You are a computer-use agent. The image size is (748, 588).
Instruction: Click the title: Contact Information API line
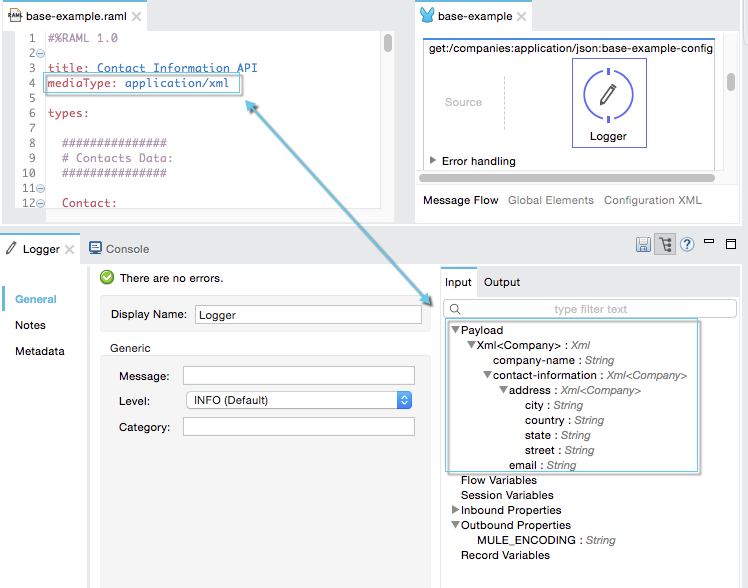pos(153,68)
